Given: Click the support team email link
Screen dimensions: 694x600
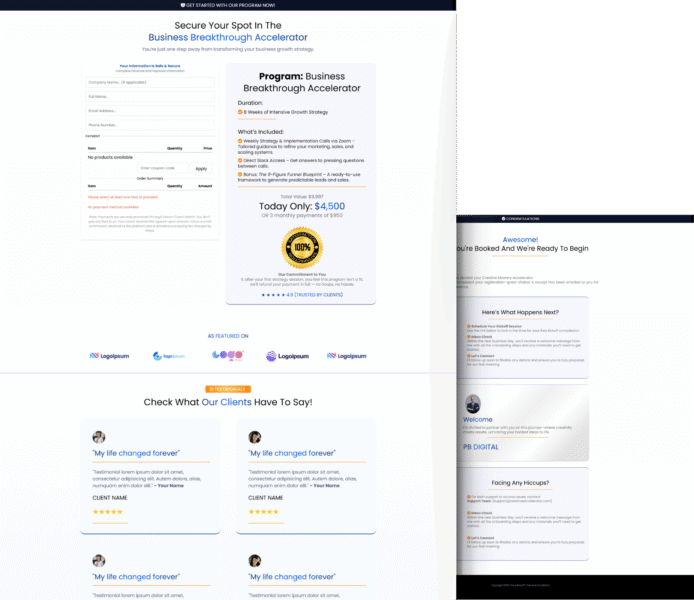Looking at the screenshot, I should pyautogui.click(x=522, y=501).
